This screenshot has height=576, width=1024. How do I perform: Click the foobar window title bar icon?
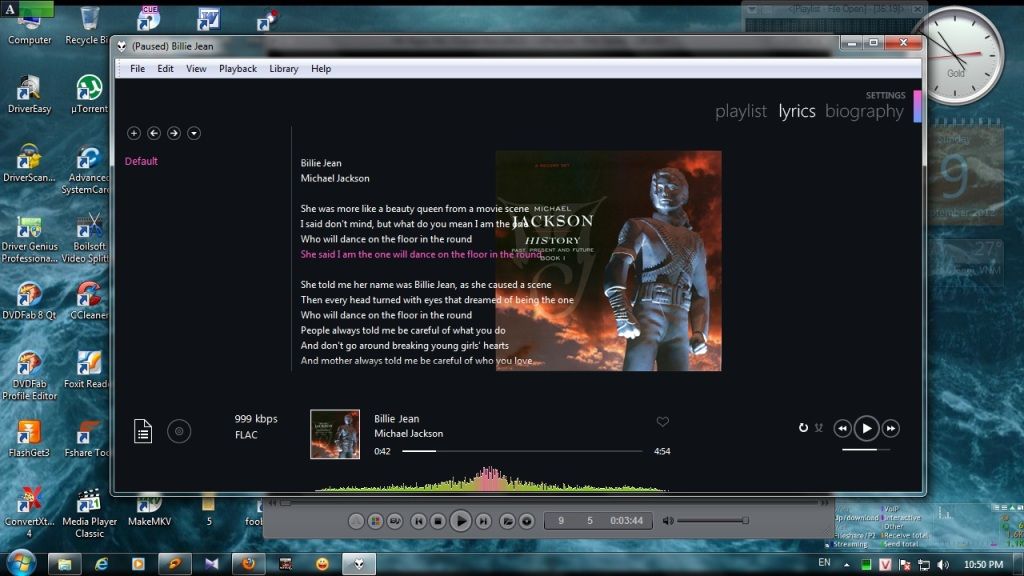click(x=122, y=46)
